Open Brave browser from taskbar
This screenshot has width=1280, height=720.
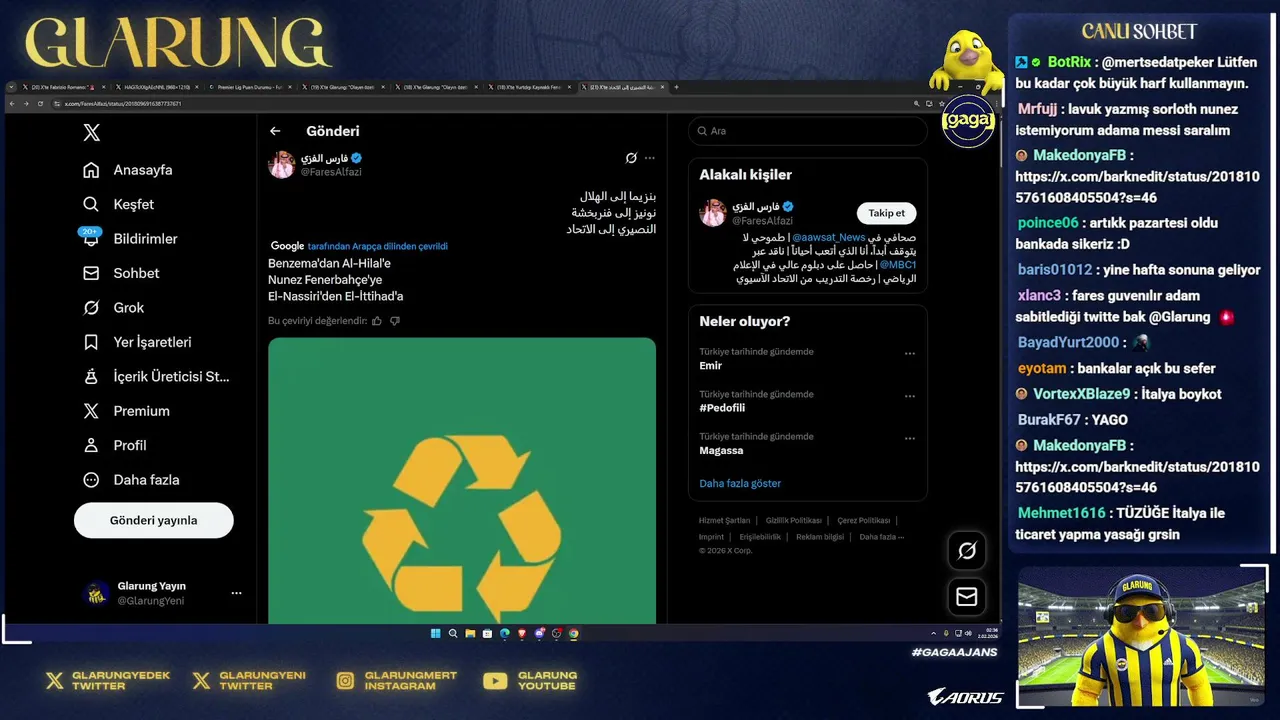[x=522, y=633]
